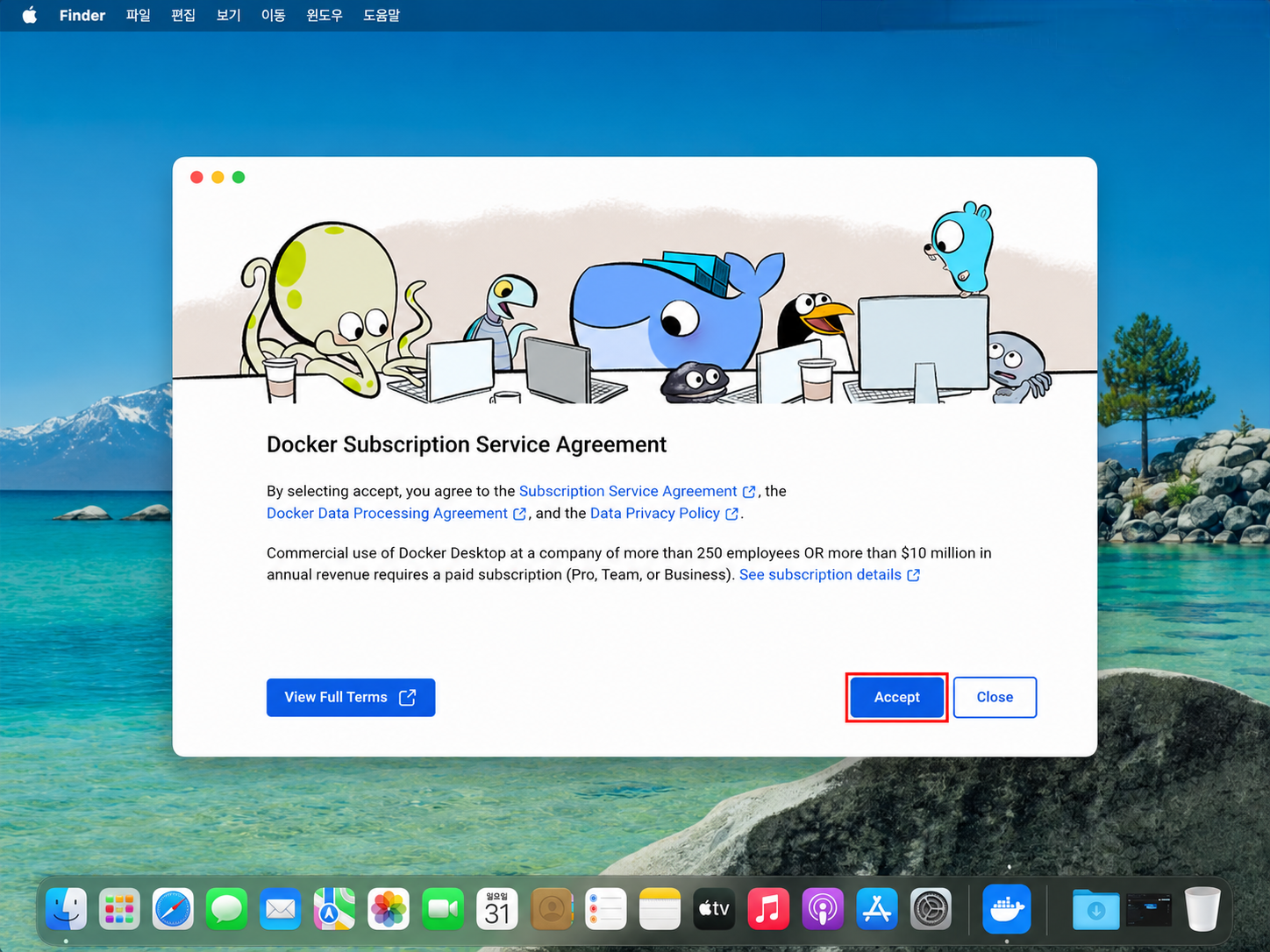This screenshot has width=1270, height=952.
Task: Open the 윈도우 menu
Action: pyautogui.click(x=325, y=15)
